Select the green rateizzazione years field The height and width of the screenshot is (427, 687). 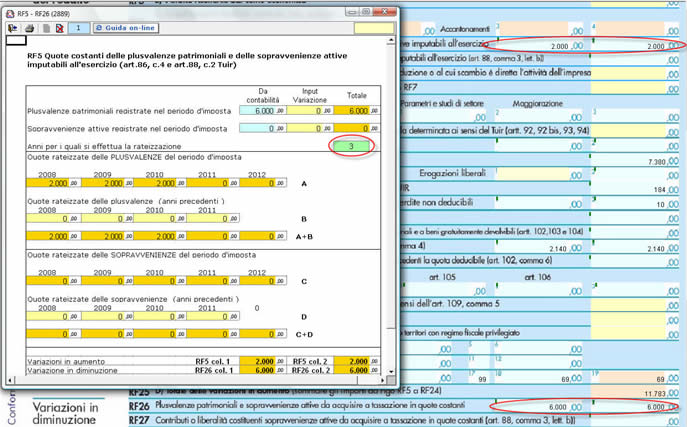click(350, 147)
